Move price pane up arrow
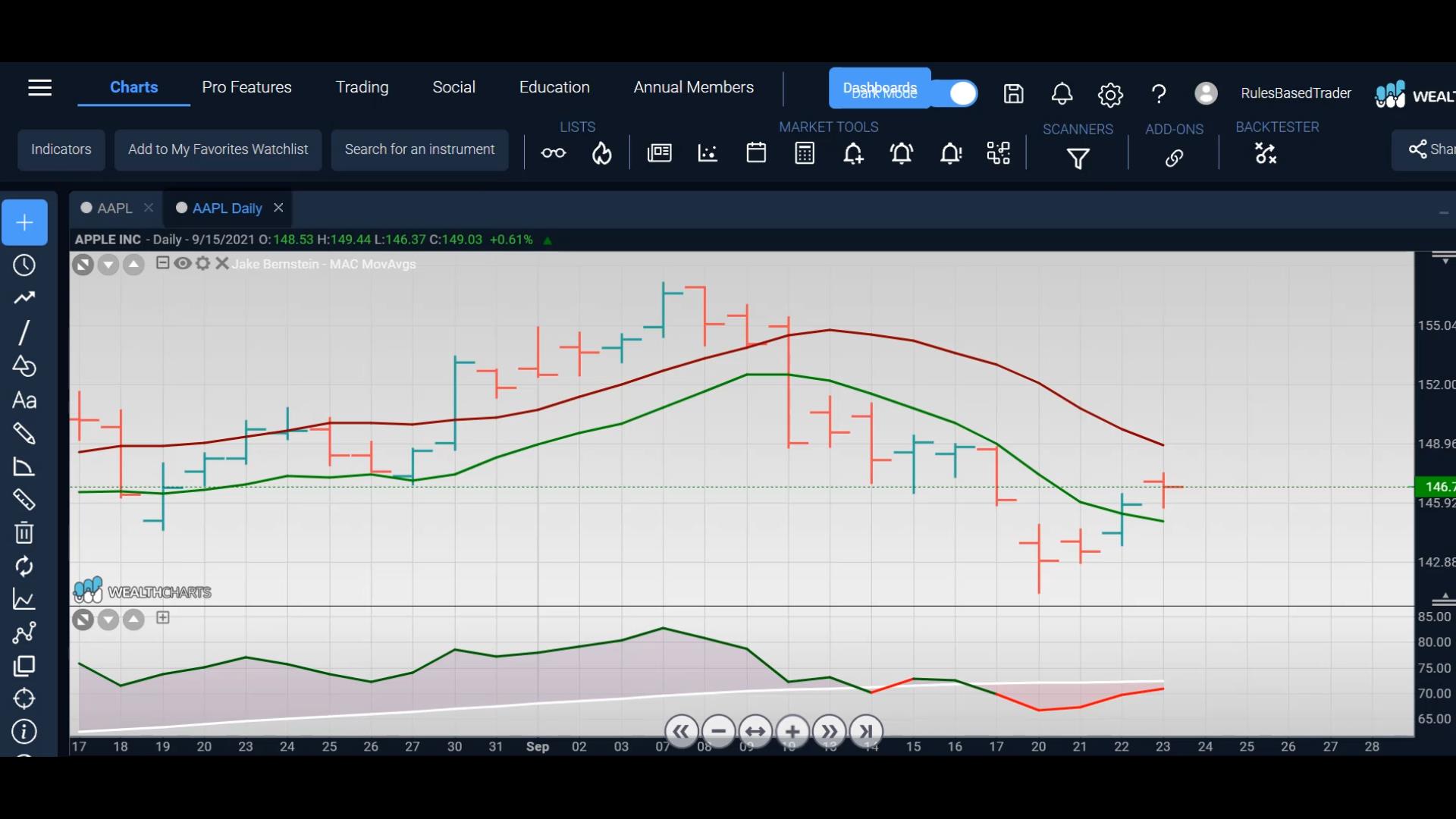The height and width of the screenshot is (819, 1456). (133, 265)
